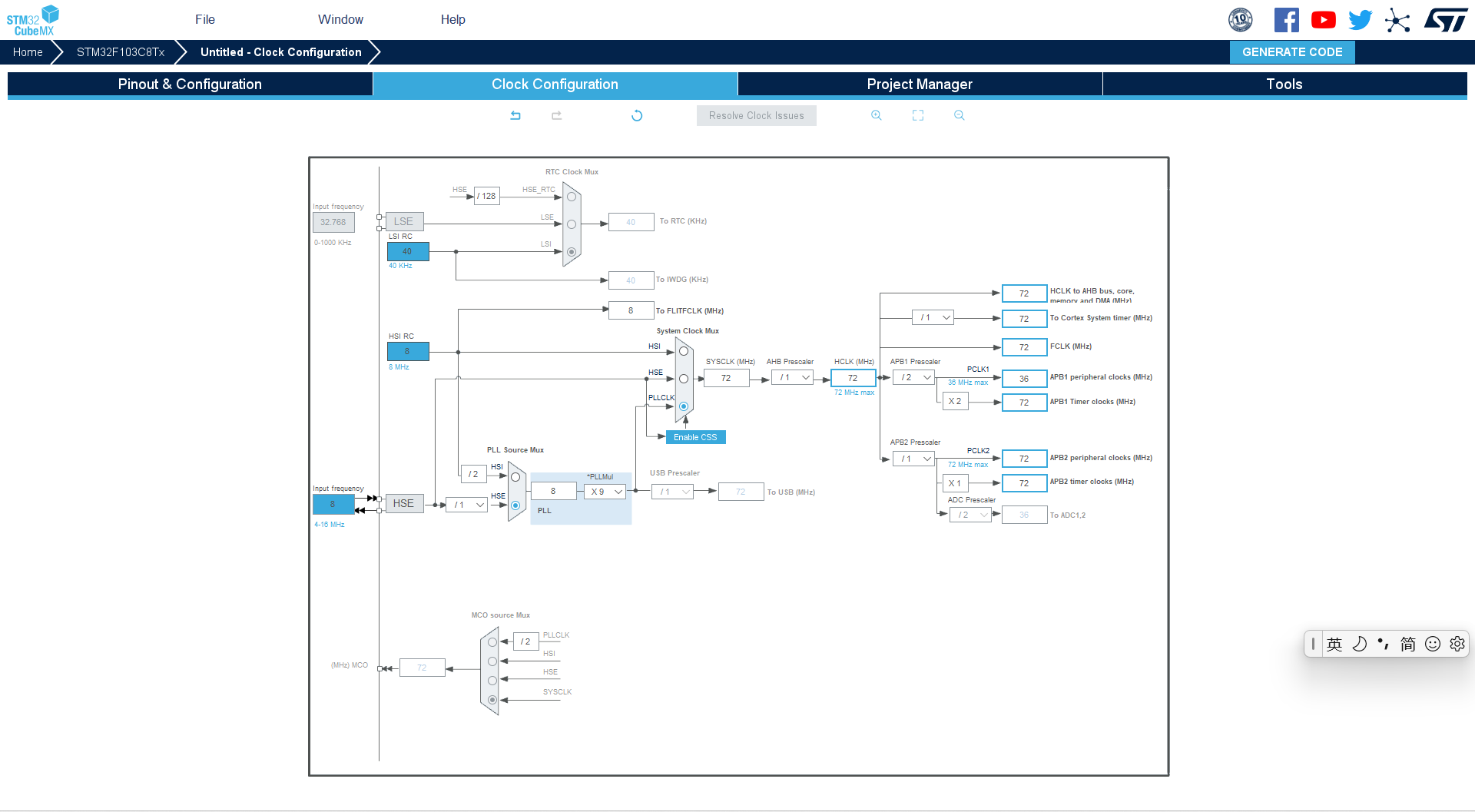Viewport: 1475px width, 812px height.
Task: Open the APB1 Prescaler dropdown
Action: click(x=914, y=378)
